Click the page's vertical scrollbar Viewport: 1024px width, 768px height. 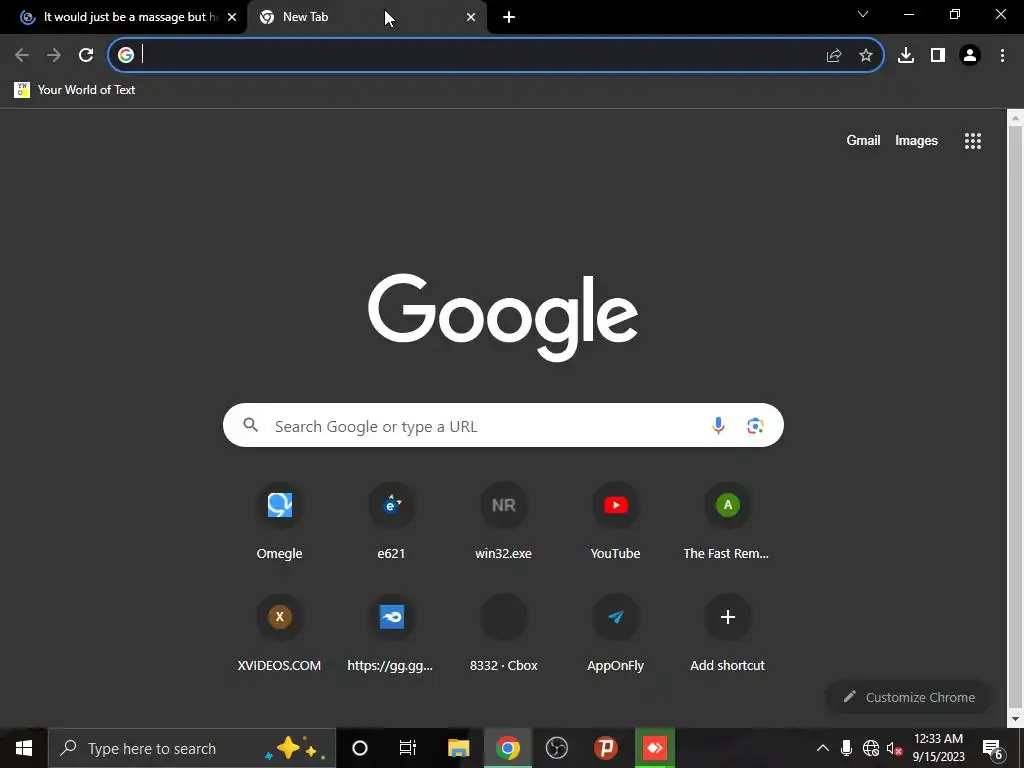point(1015,417)
